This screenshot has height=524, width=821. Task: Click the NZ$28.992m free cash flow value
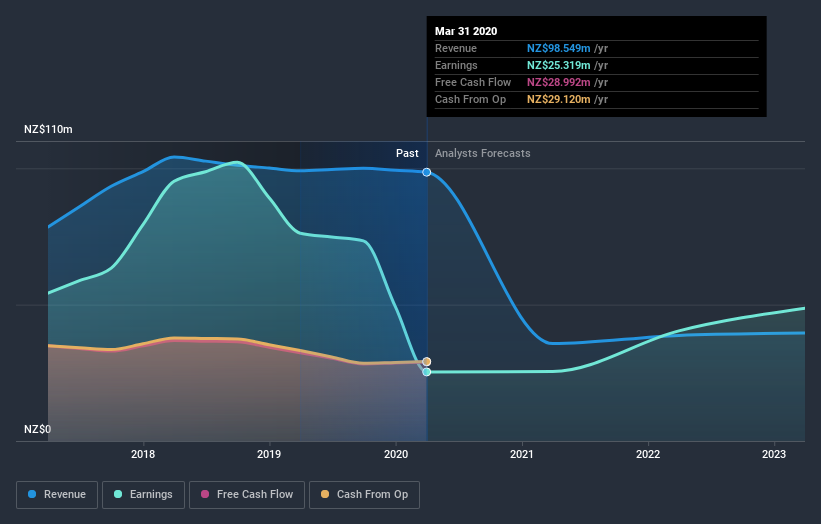click(559, 83)
